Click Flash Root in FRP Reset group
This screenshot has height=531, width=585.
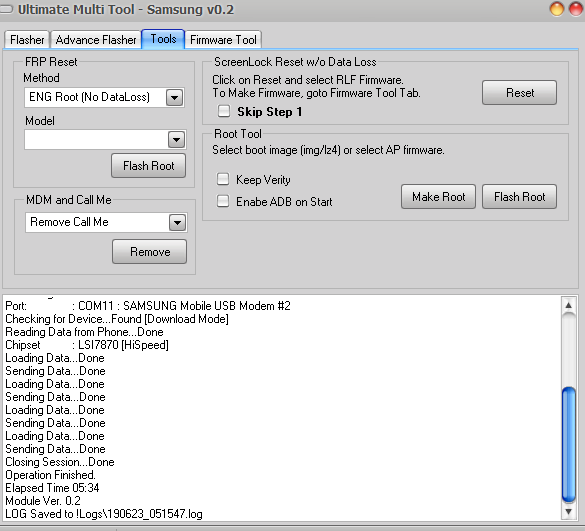[148, 166]
